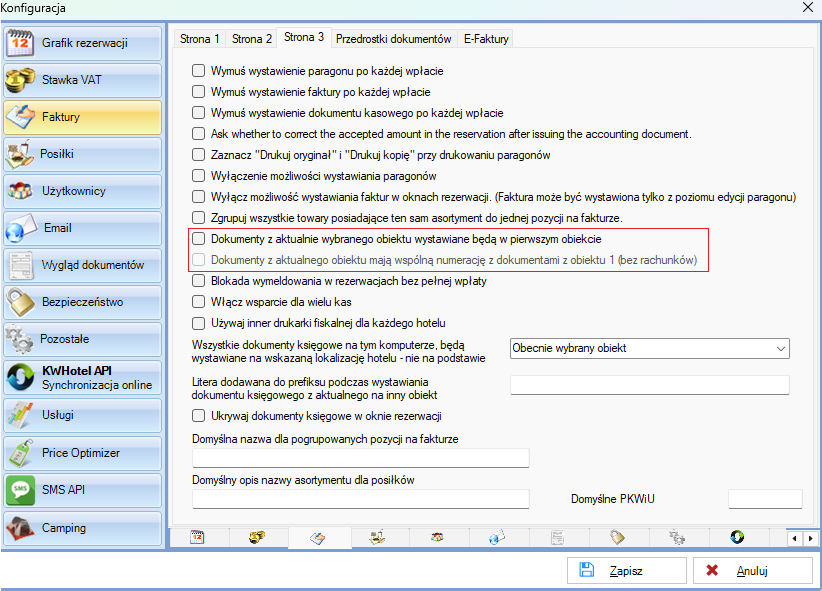
Task: Check "Ukrywaj dokumenty księgowe w oknie rezerwacji"
Action: (199, 416)
